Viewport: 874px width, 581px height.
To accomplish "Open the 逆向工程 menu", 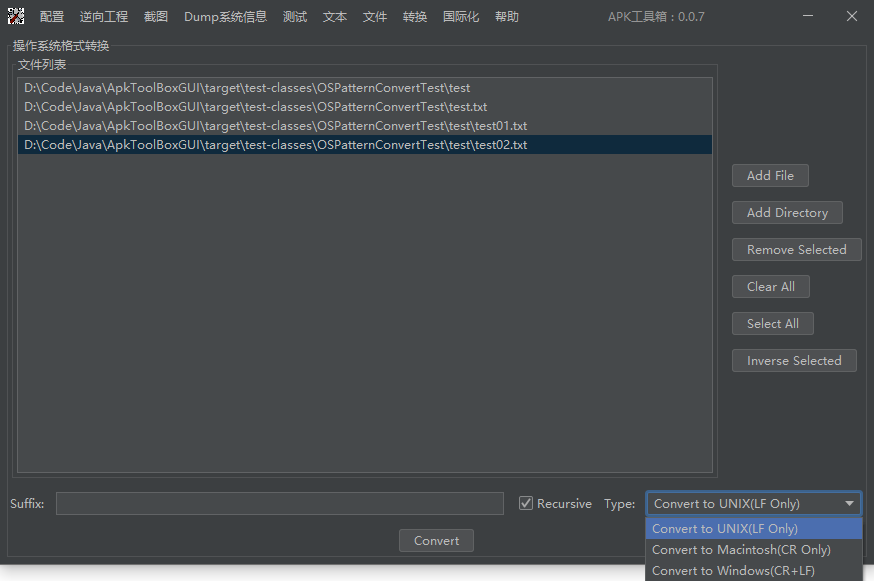I will tap(104, 17).
